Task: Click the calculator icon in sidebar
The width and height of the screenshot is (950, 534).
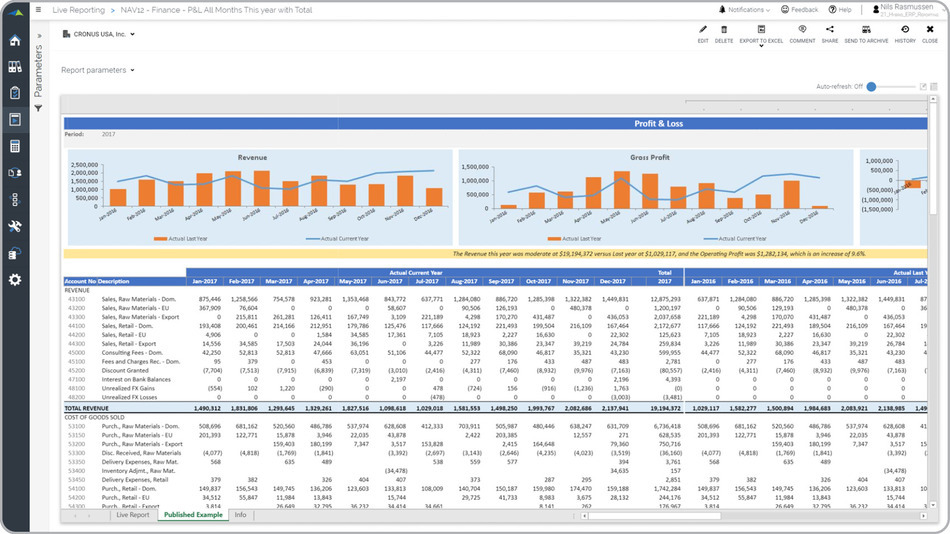Action: 15,146
